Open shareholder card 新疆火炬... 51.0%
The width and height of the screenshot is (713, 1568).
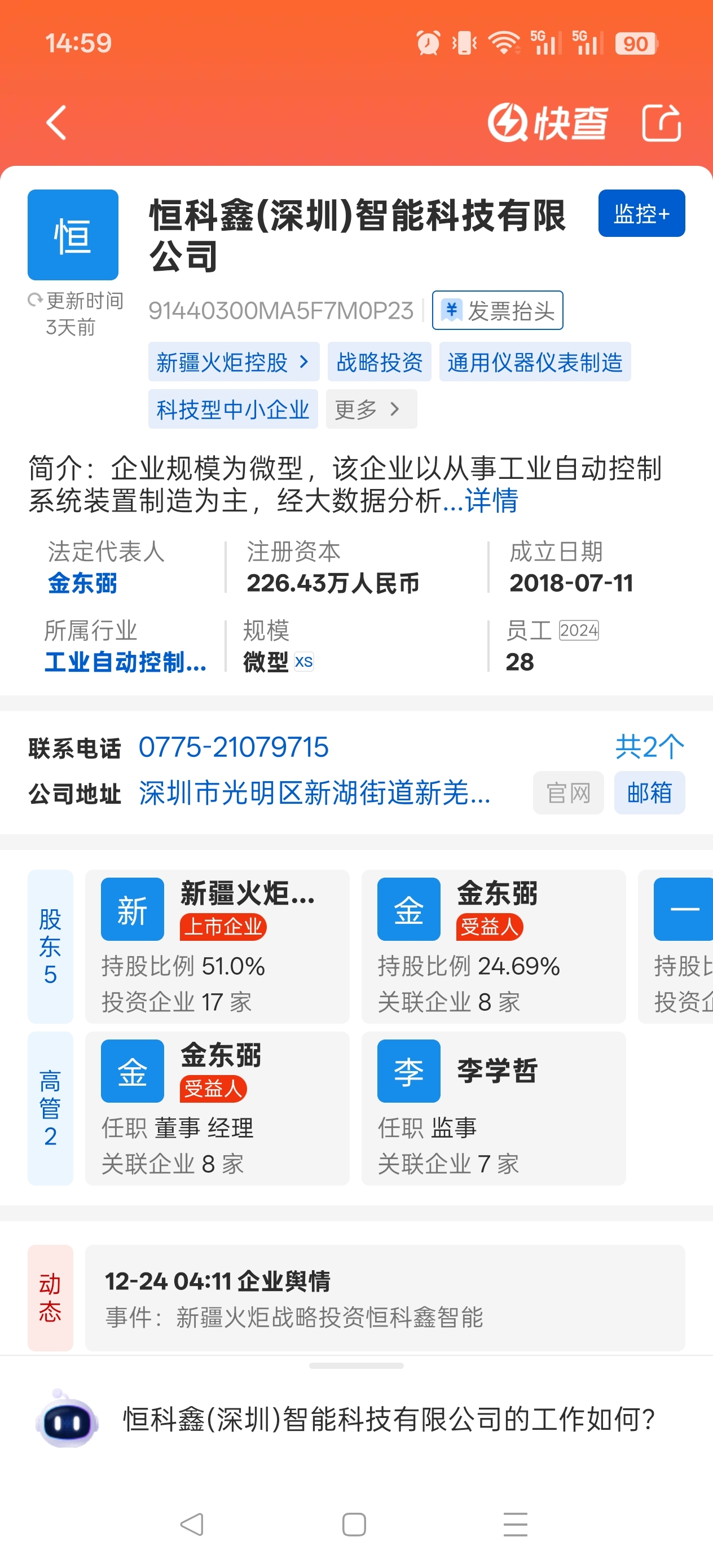tap(217, 946)
